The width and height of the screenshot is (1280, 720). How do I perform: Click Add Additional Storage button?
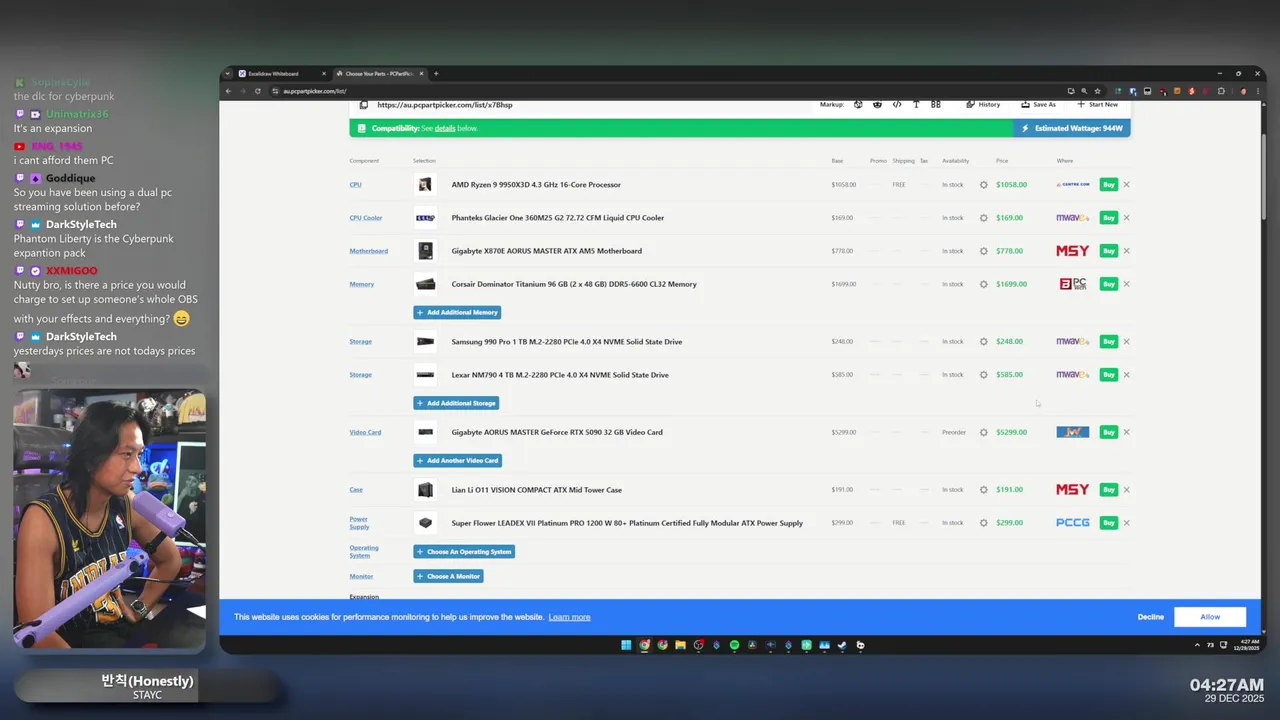pos(456,403)
